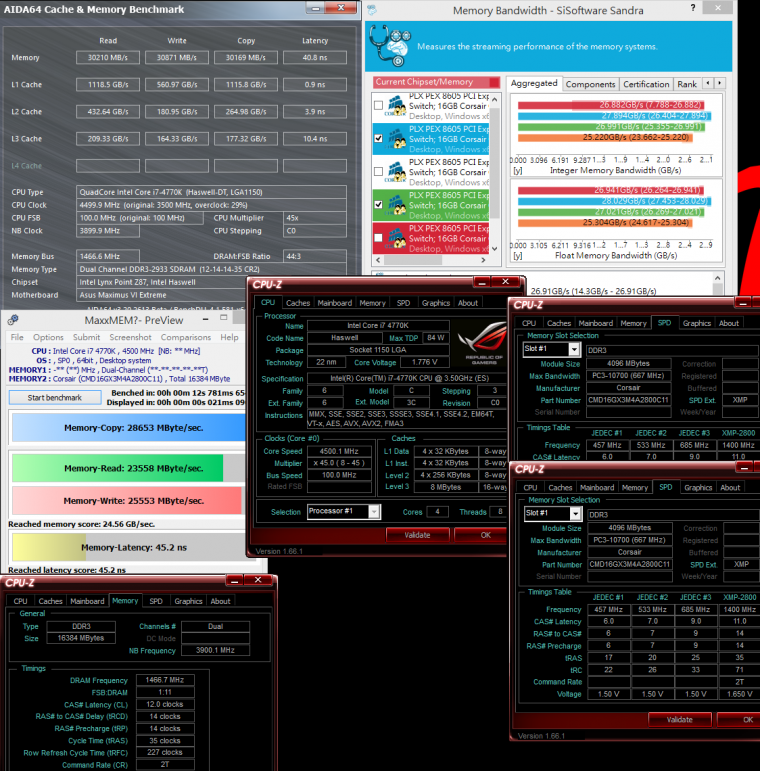Click the blue 28.029GB/s float bandwidth bar
Image resolution: width=760 pixels, height=771 pixels.
[614, 201]
